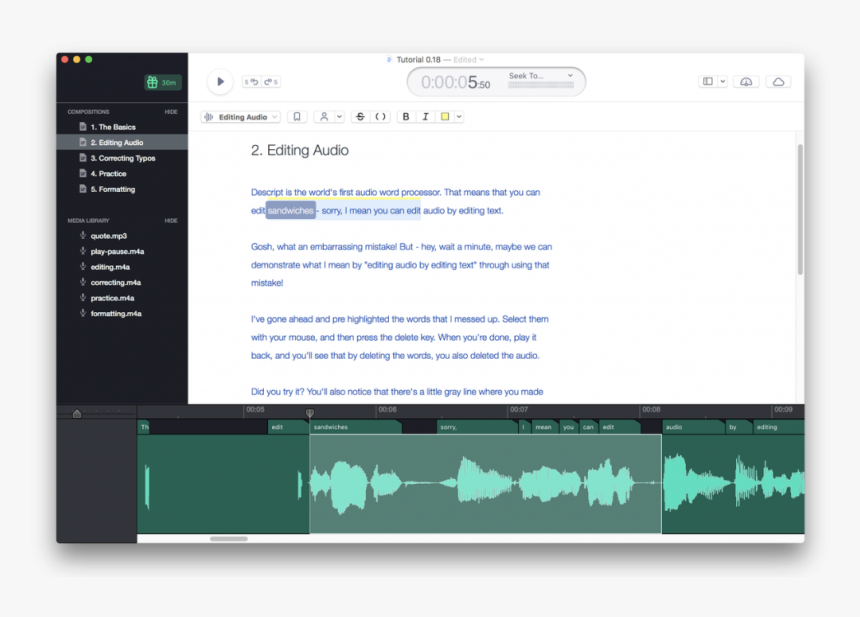
Task: Select the 3. Correcting Typos composition
Action: (x=124, y=157)
